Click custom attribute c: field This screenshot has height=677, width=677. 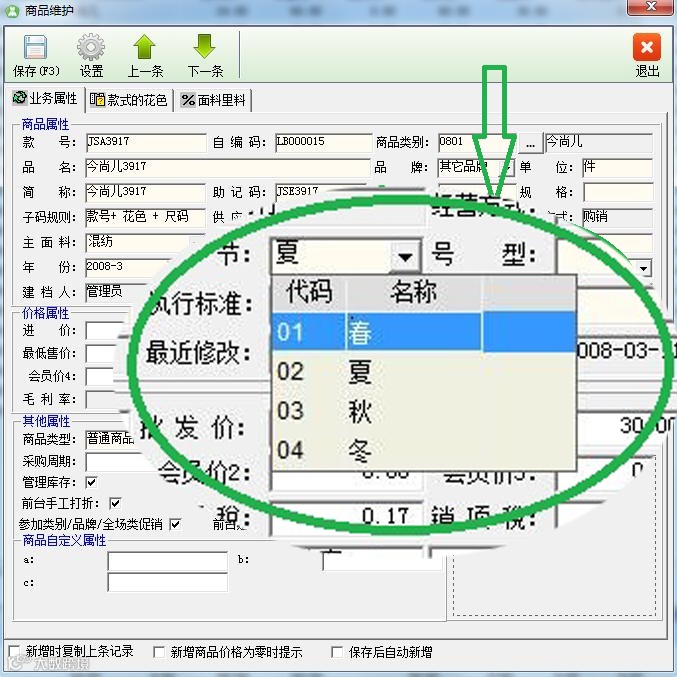[x=168, y=582]
